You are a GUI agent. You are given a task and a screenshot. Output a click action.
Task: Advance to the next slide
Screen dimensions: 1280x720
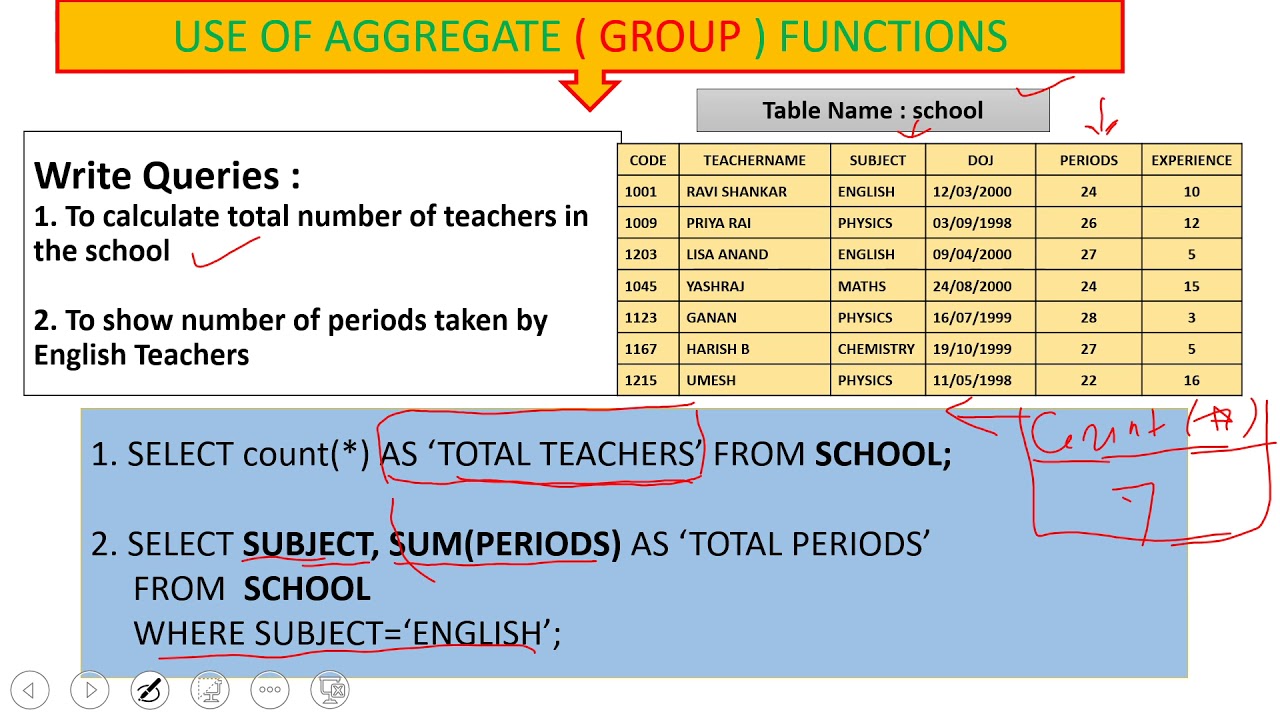click(x=90, y=690)
